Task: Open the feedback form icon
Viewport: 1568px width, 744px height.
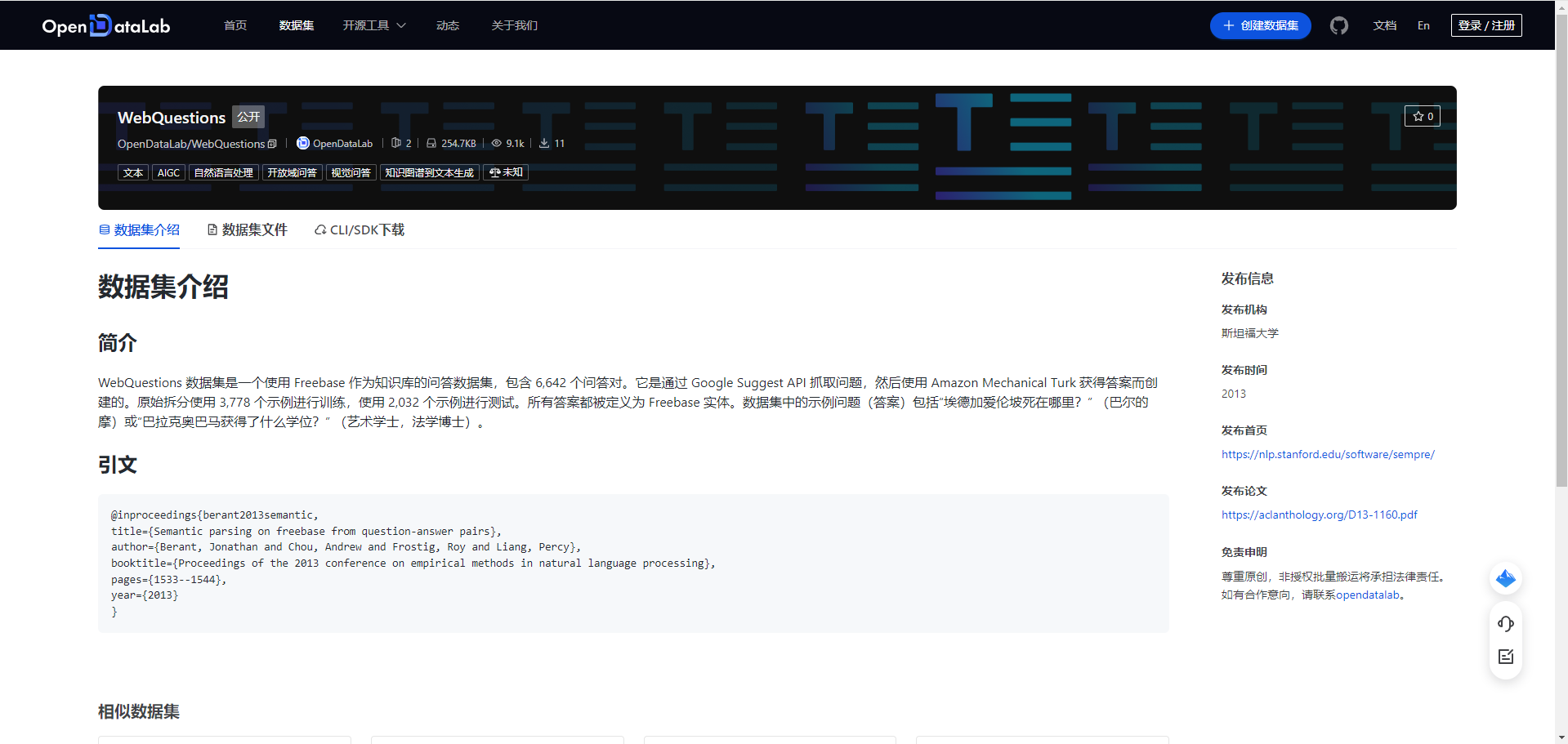Action: coord(1505,657)
